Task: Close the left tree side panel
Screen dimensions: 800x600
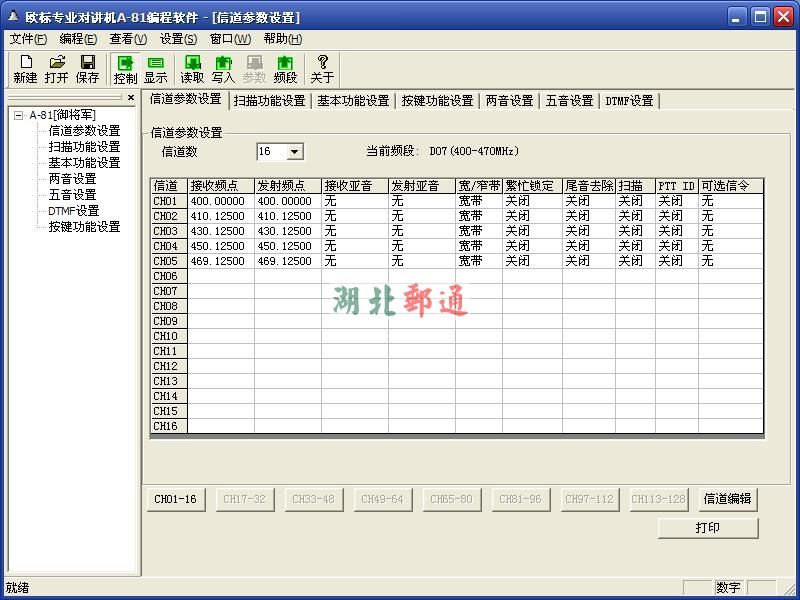Action: (131, 98)
